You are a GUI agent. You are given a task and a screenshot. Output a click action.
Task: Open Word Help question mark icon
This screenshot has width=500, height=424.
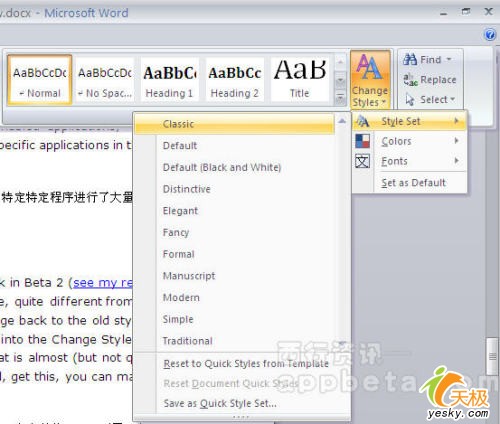(x=489, y=34)
